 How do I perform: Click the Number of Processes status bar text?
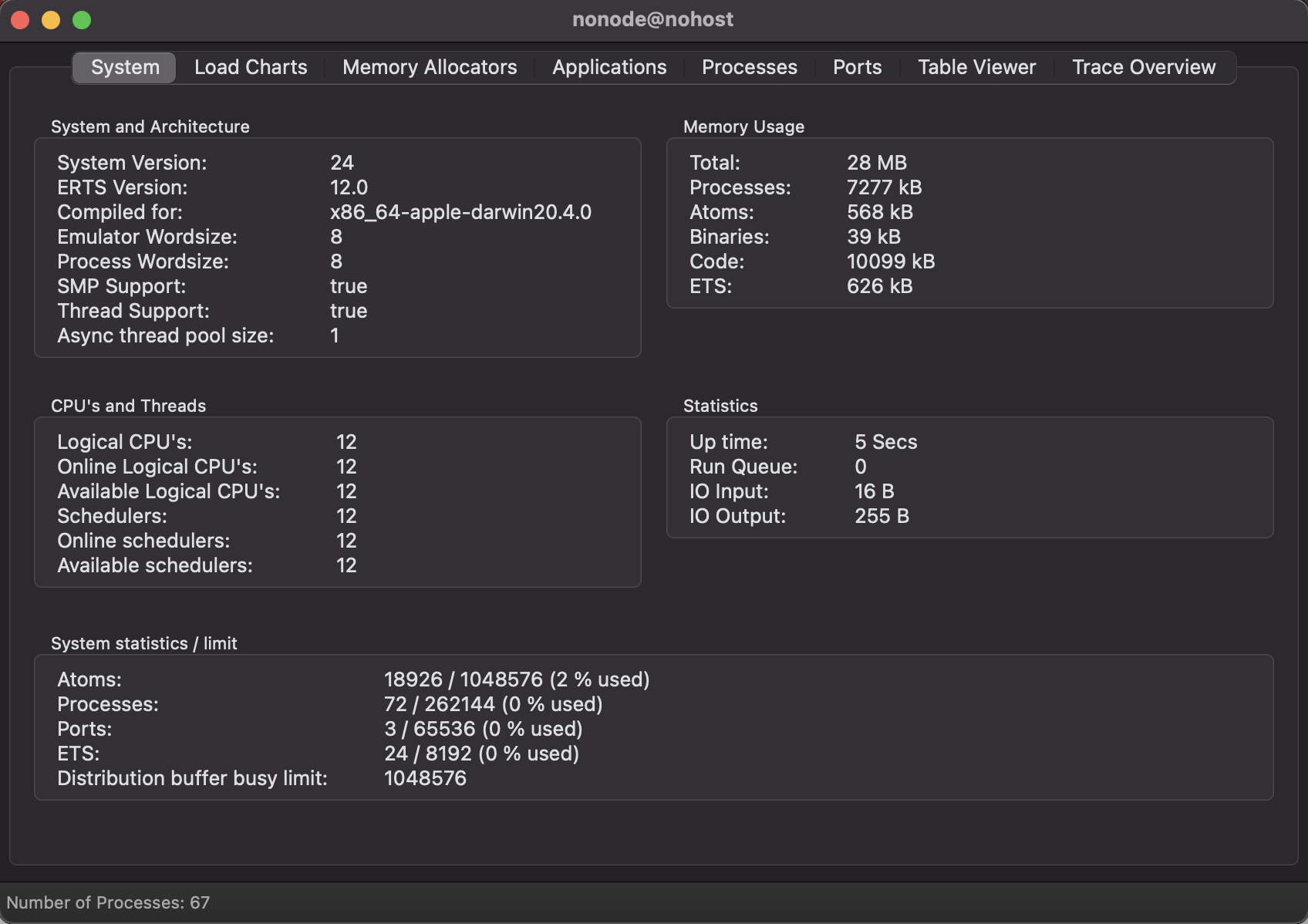pos(108,902)
